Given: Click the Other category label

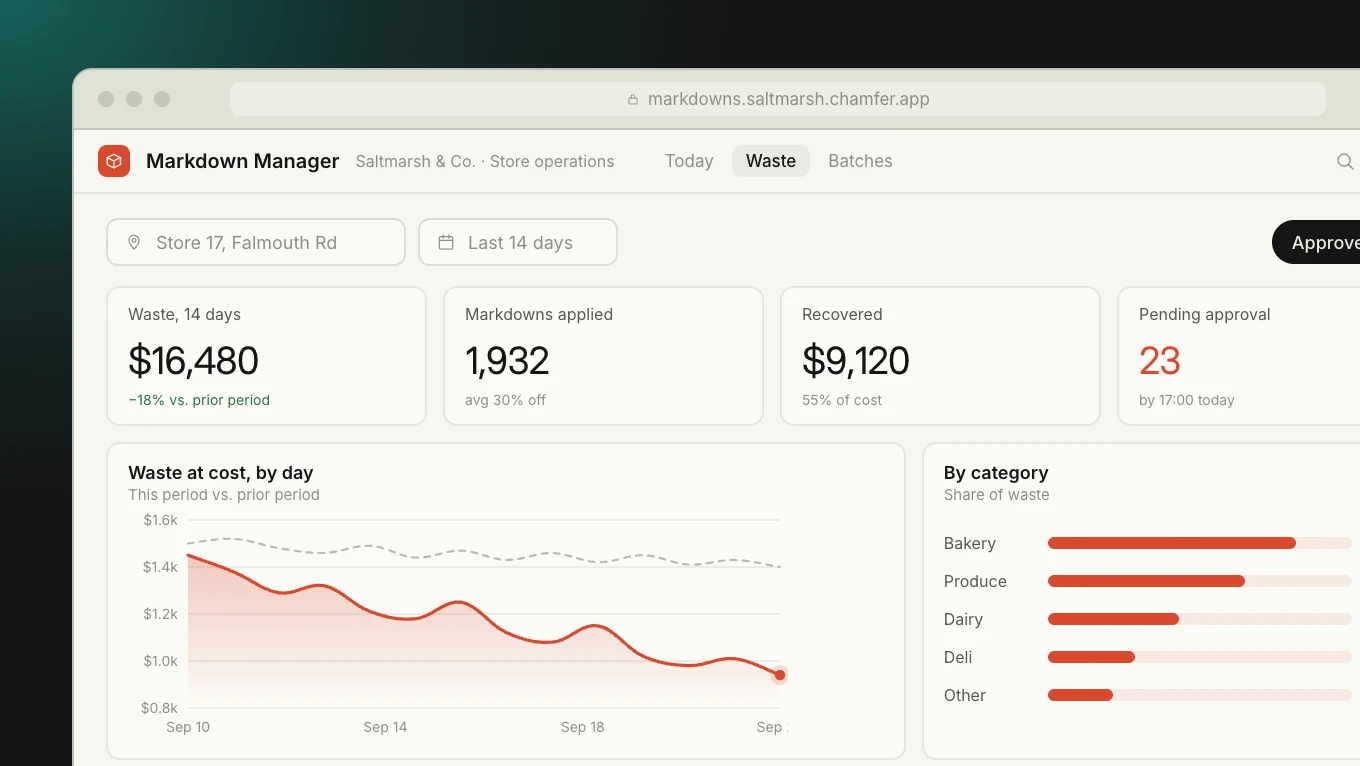Looking at the screenshot, I should point(965,695).
